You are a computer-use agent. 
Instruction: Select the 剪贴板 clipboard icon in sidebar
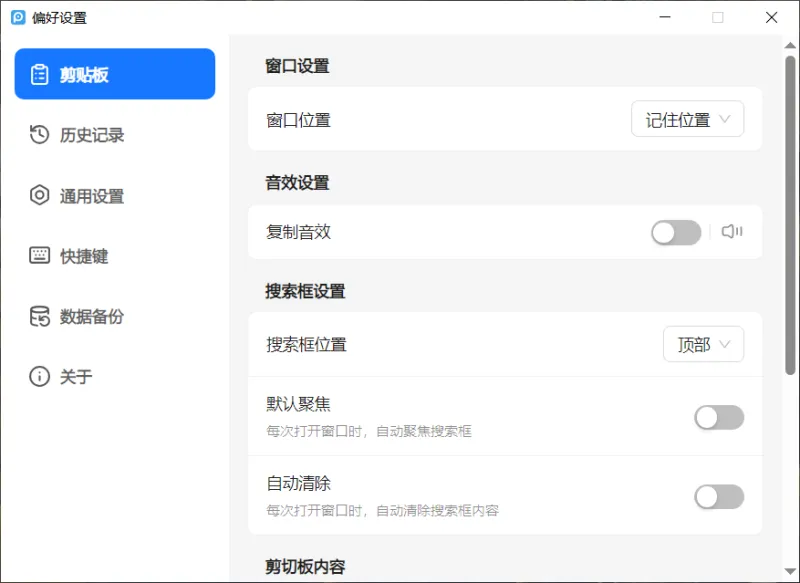pyautogui.click(x=40, y=73)
